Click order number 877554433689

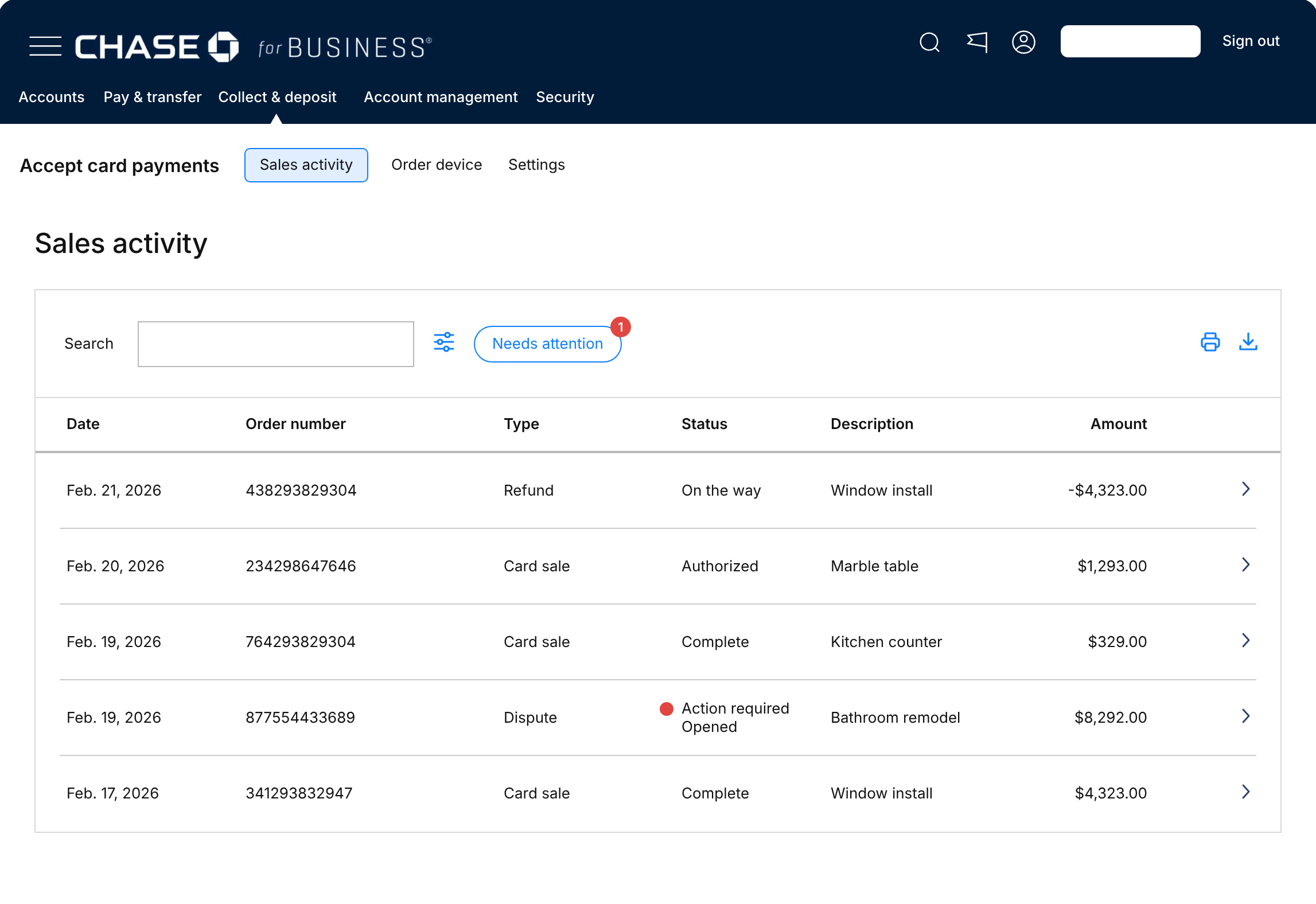301,718
